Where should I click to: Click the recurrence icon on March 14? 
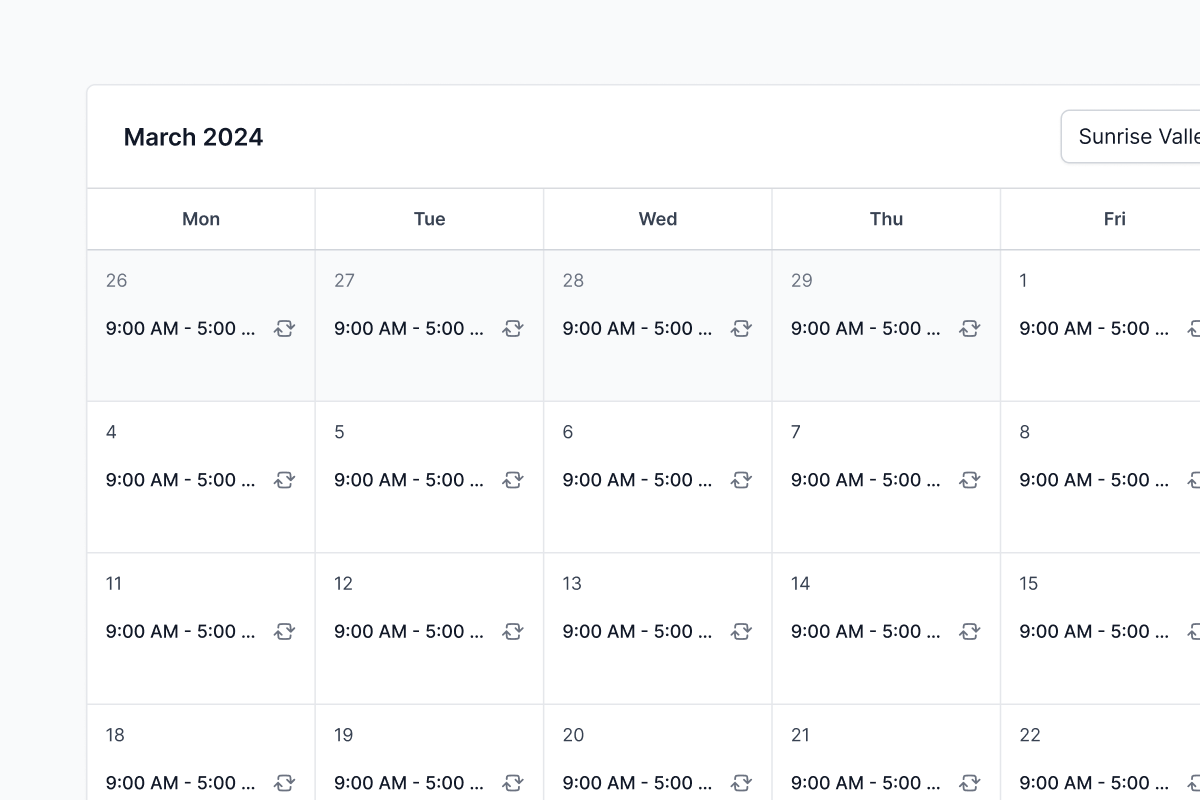point(969,631)
